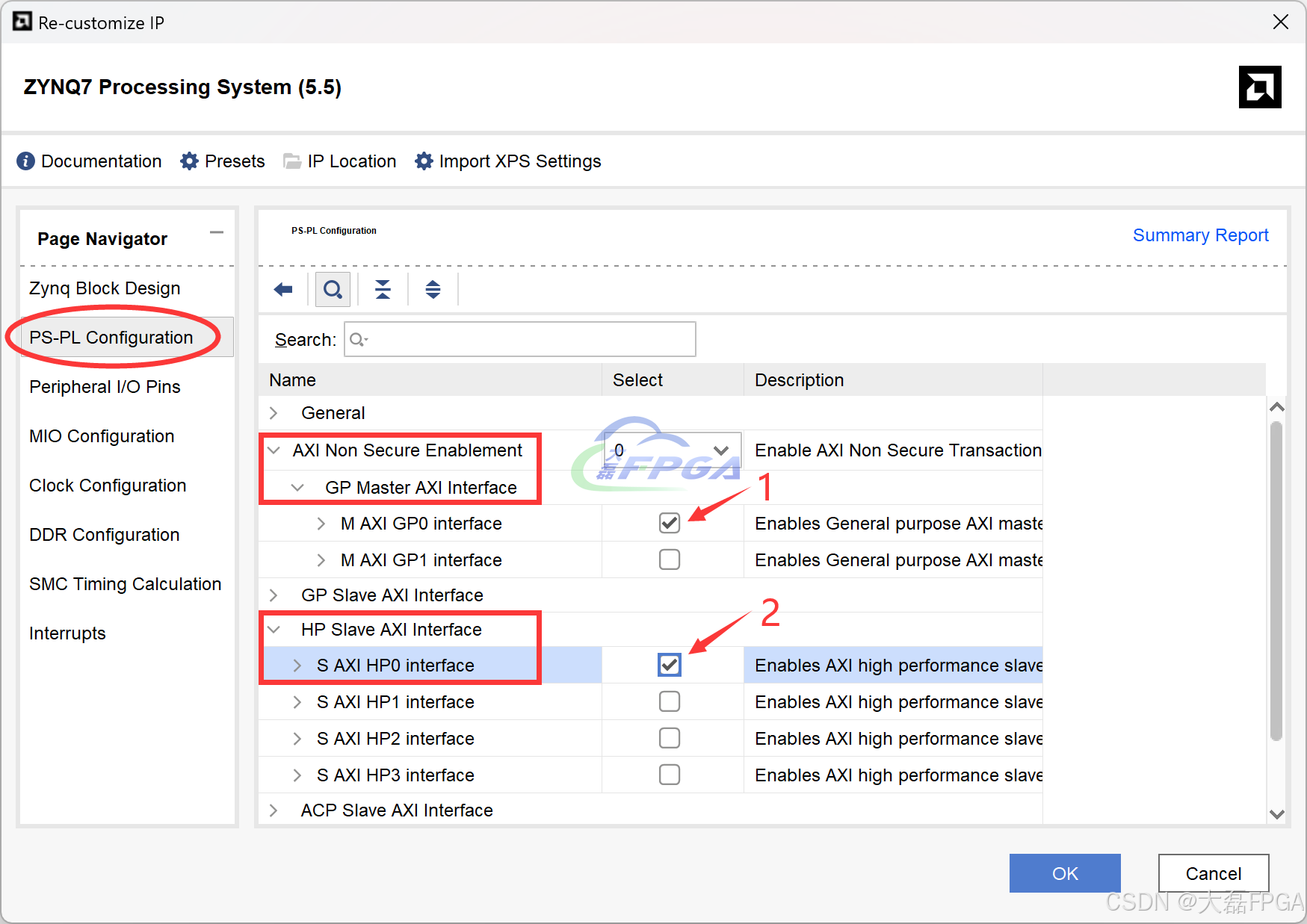
Task: Click the Name column header
Action: 430,380
